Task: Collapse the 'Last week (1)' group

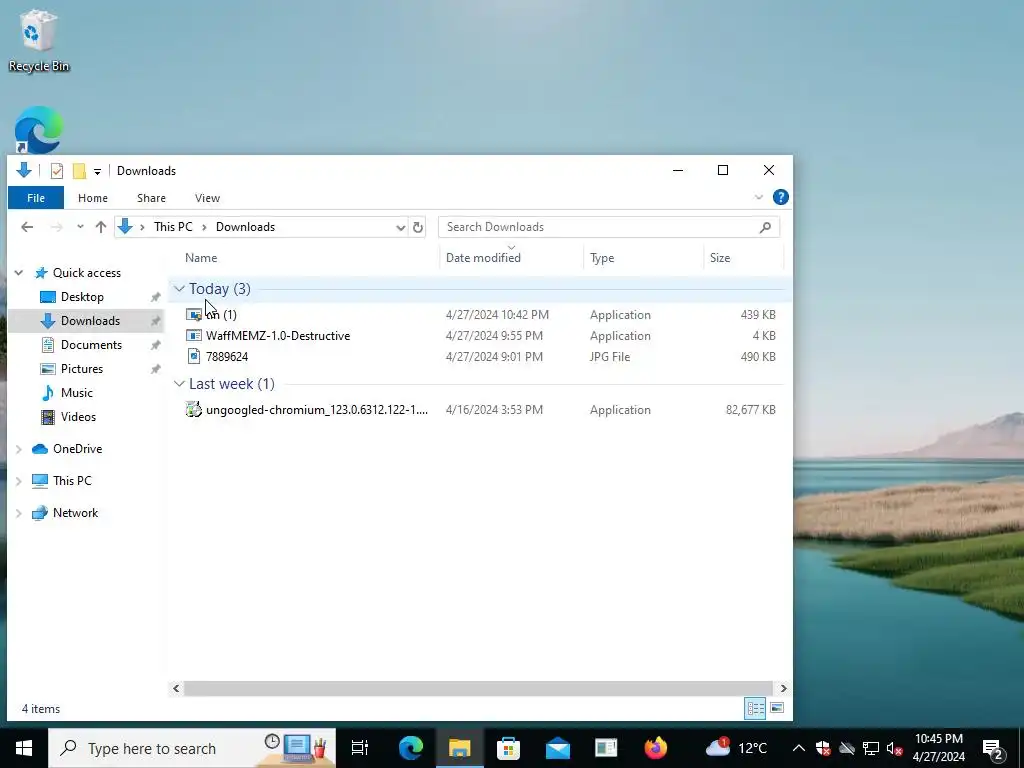Action: click(180, 384)
